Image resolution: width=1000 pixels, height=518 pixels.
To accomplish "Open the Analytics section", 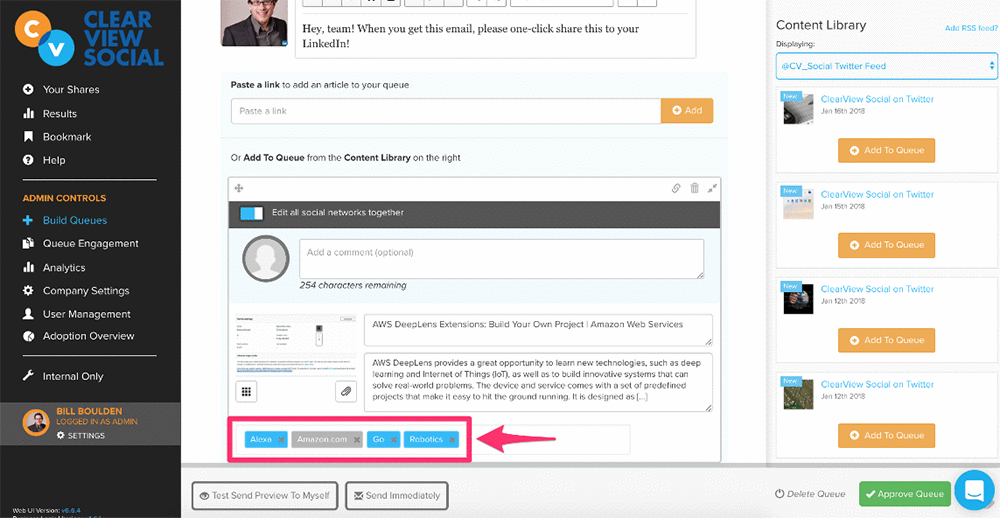I will point(64,268).
